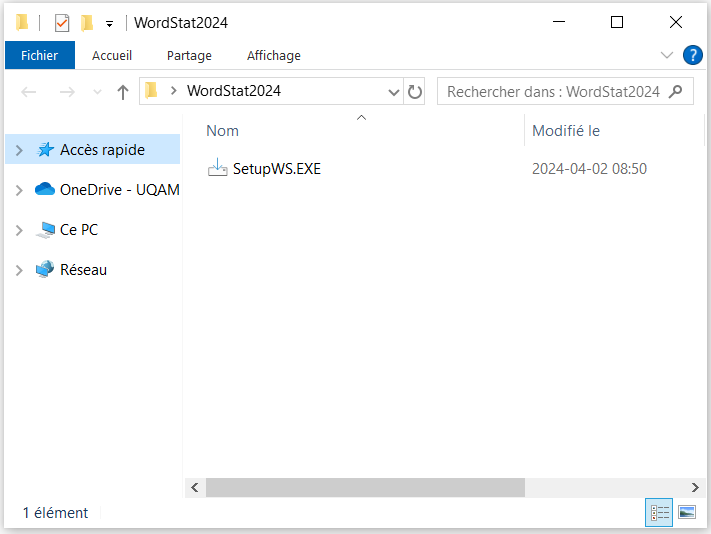Image resolution: width=711 pixels, height=534 pixels.
Task: Sort by the Modifié le column header
Action: (x=565, y=131)
